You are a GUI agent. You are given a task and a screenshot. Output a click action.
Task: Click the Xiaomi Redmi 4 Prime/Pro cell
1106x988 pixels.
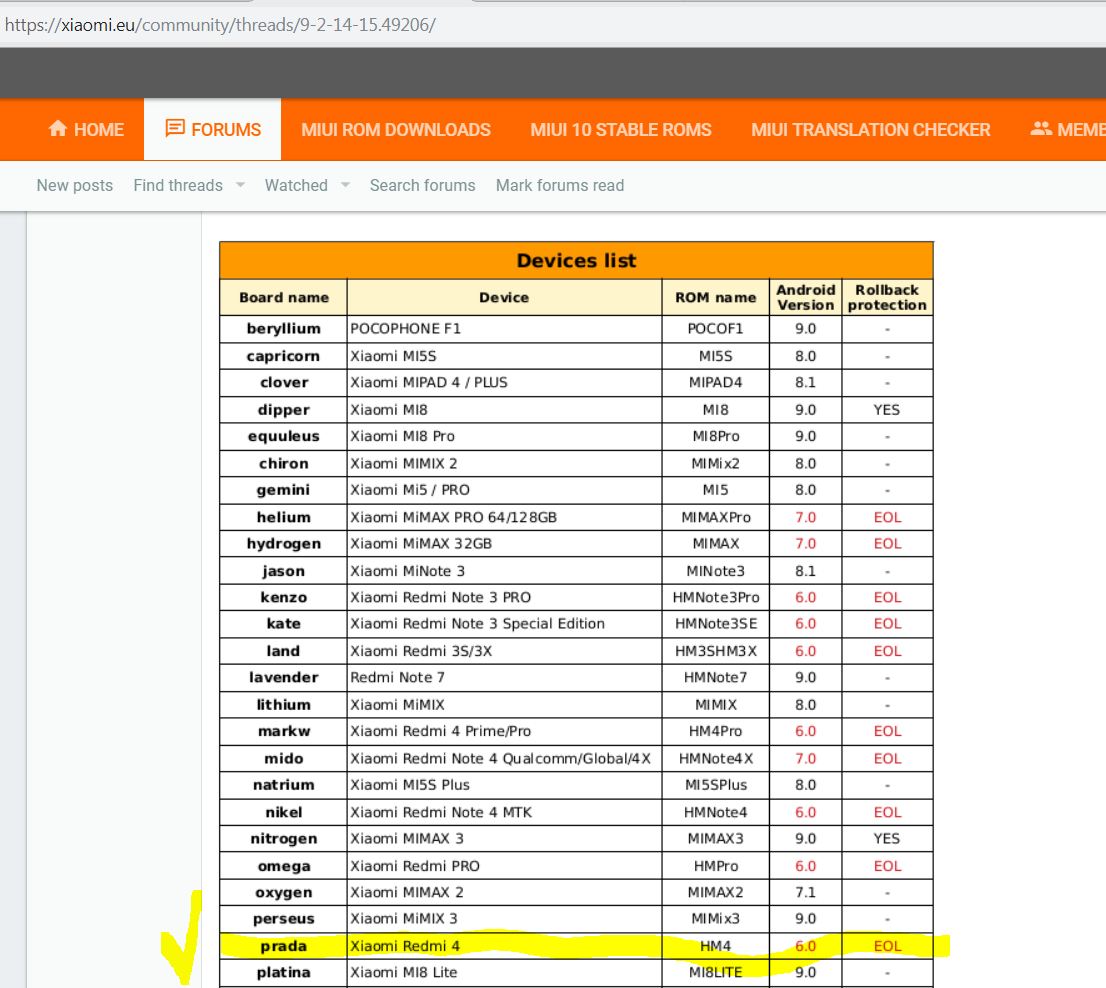[x=504, y=731]
